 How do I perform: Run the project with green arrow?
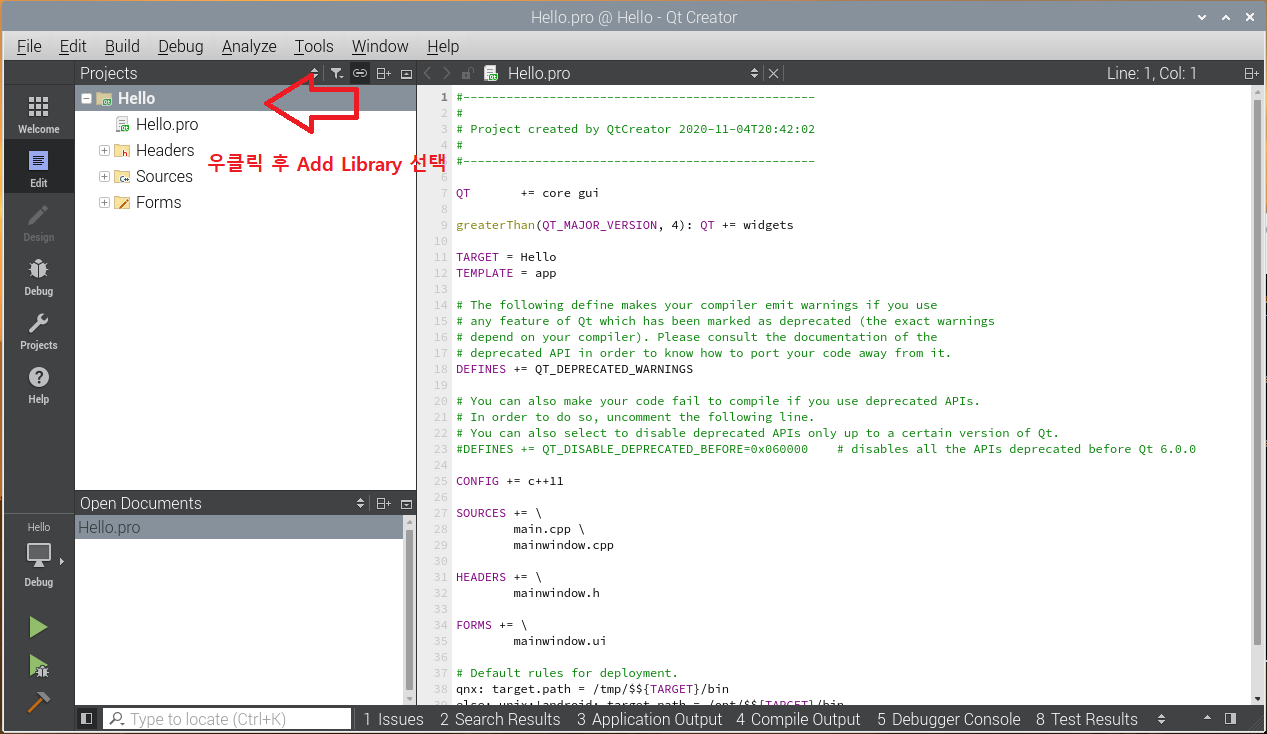tap(38, 627)
